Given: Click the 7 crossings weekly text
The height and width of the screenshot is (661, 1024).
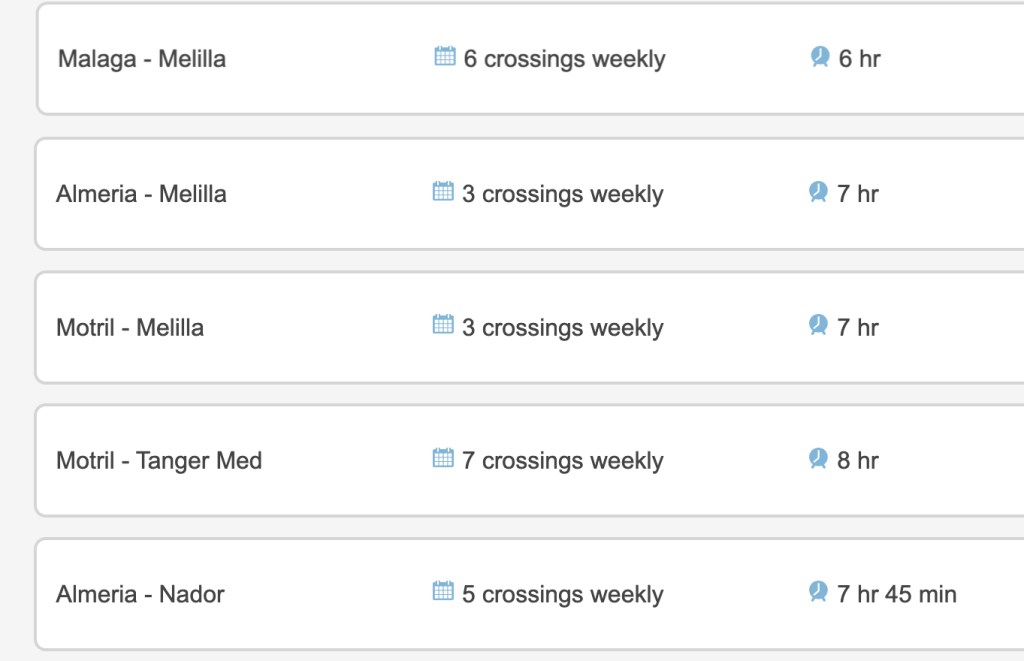Looking at the screenshot, I should pos(562,462).
